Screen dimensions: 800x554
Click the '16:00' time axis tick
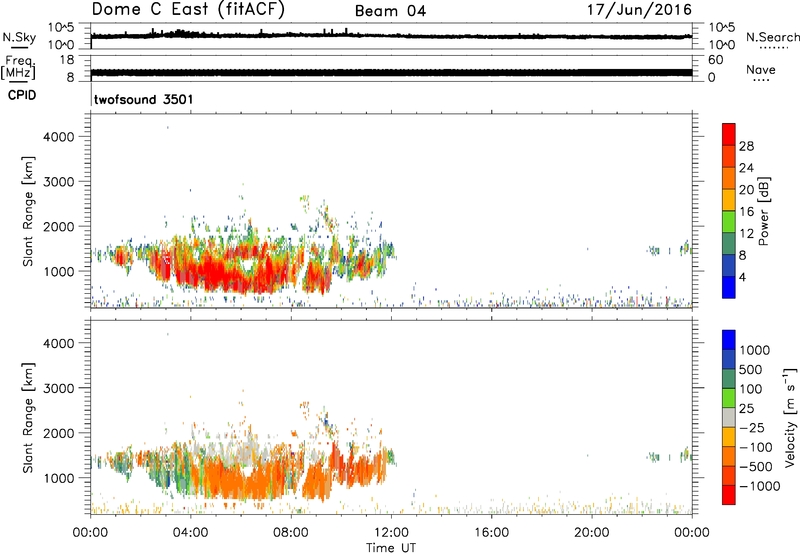491,533
